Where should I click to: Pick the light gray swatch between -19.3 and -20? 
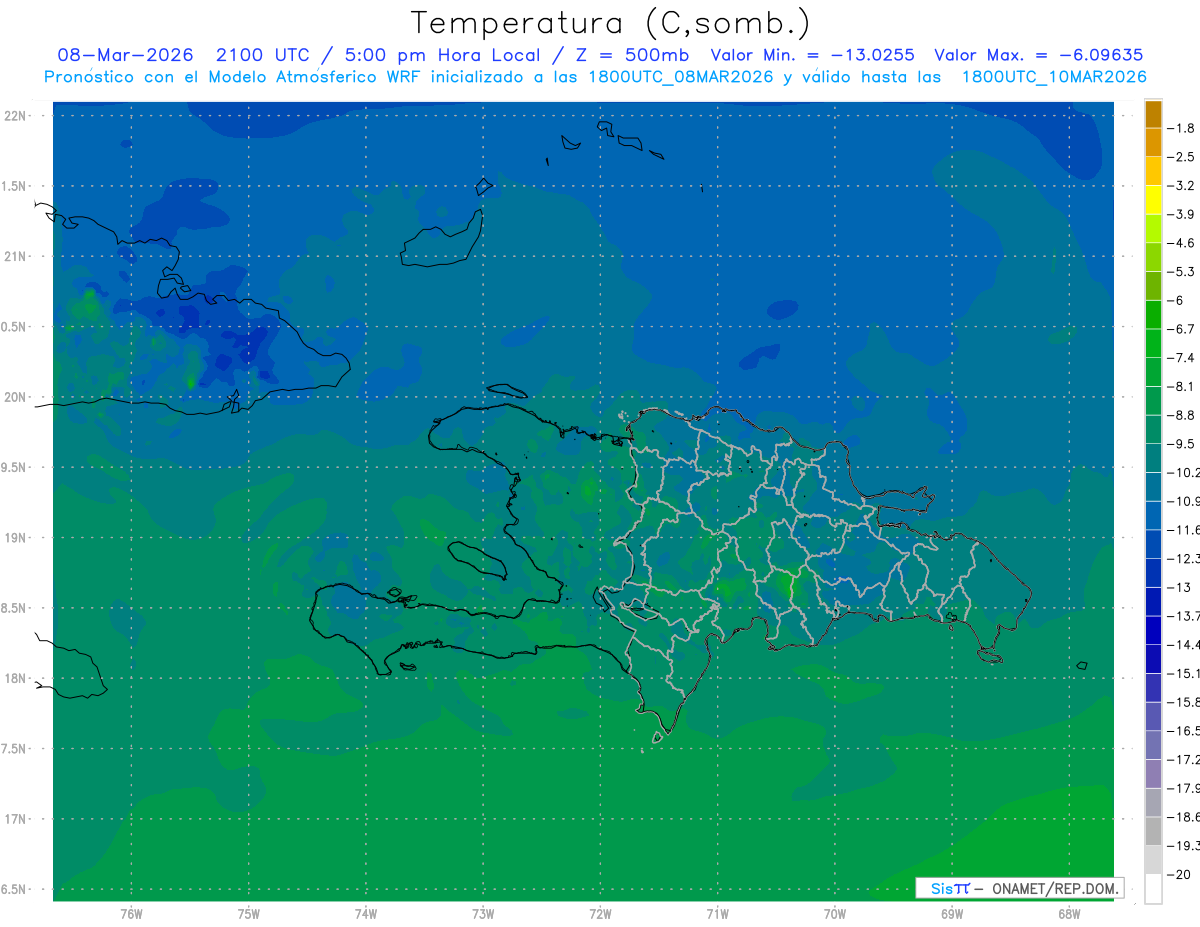click(1153, 860)
